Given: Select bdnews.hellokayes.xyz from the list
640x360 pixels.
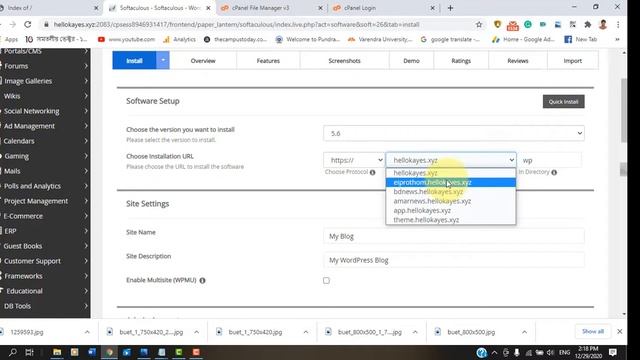Looking at the screenshot, I should tap(451, 191).
